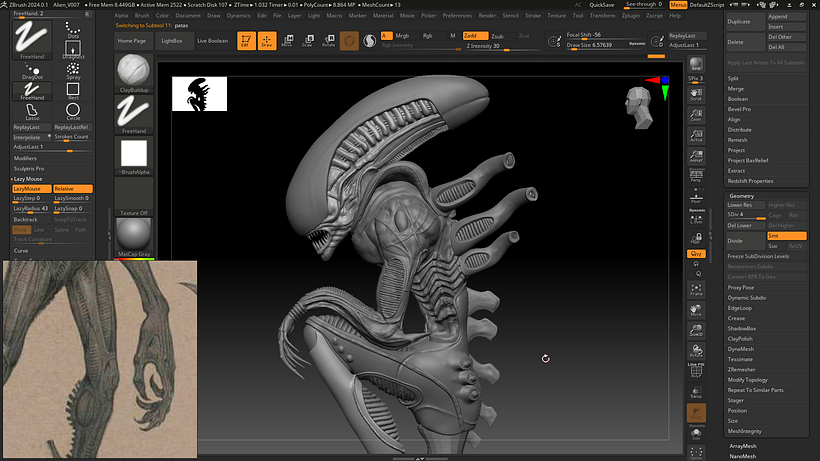The image size is (820, 461).
Task: Enable the Zadd mode
Action: point(475,36)
